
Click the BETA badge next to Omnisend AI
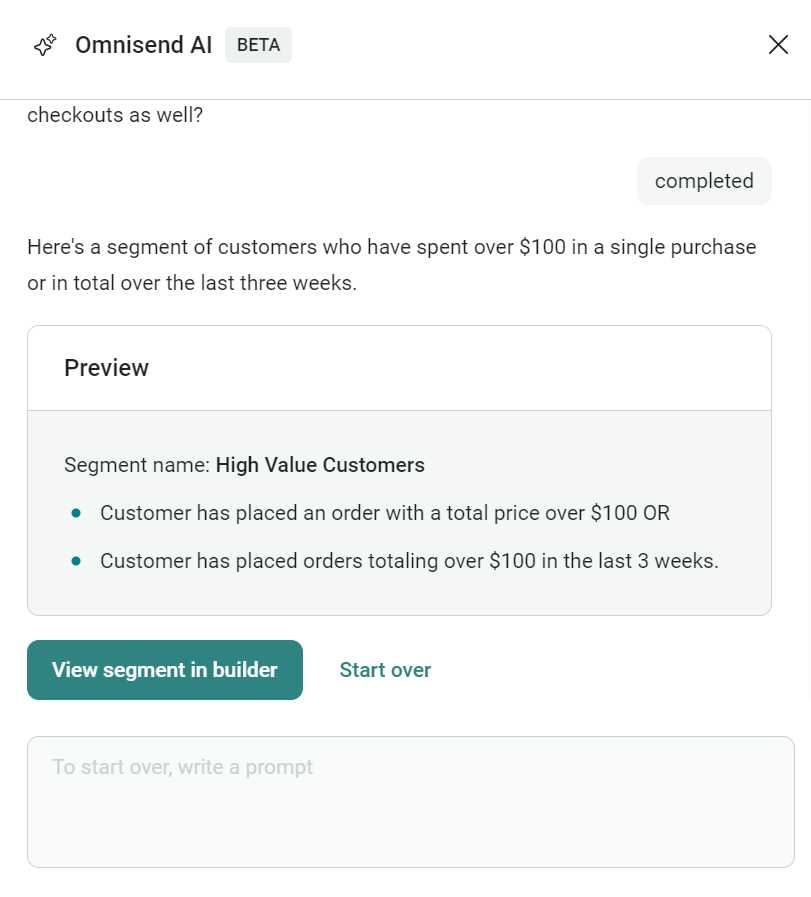tap(257, 45)
